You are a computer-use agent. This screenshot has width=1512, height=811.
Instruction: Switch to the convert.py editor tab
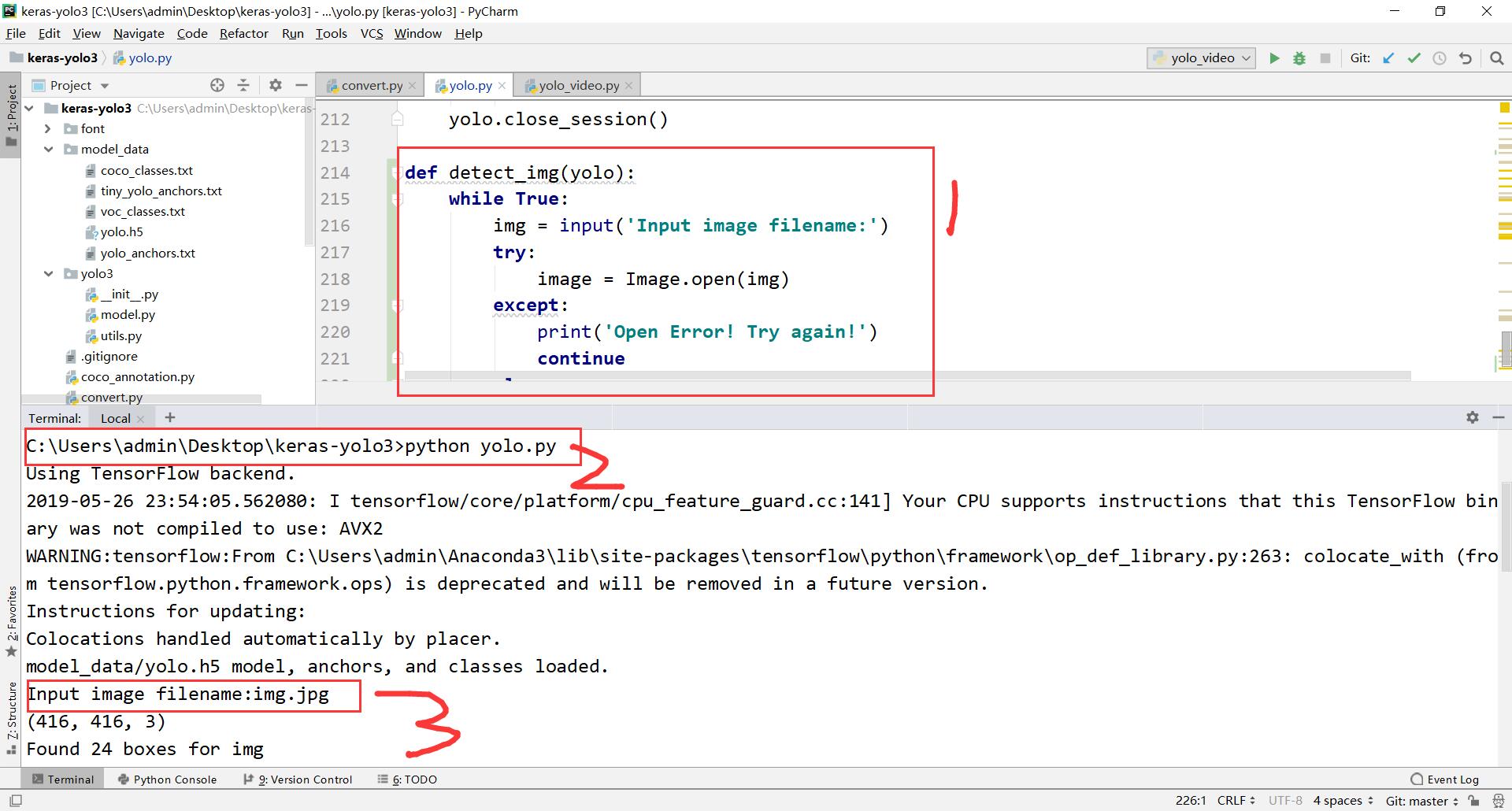point(369,85)
